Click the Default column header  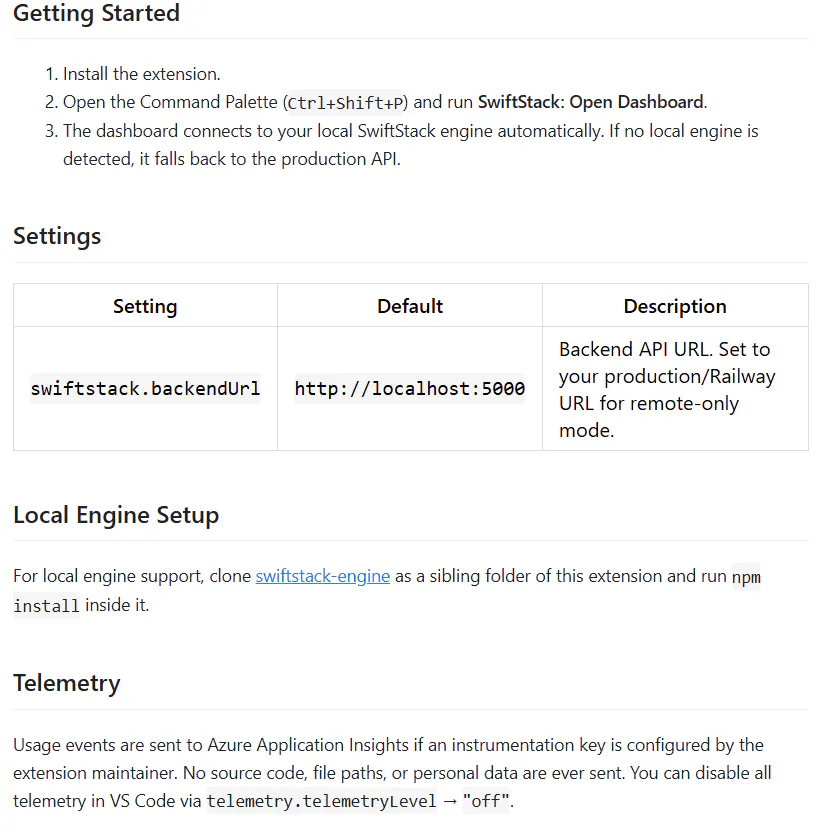tap(410, 306)
